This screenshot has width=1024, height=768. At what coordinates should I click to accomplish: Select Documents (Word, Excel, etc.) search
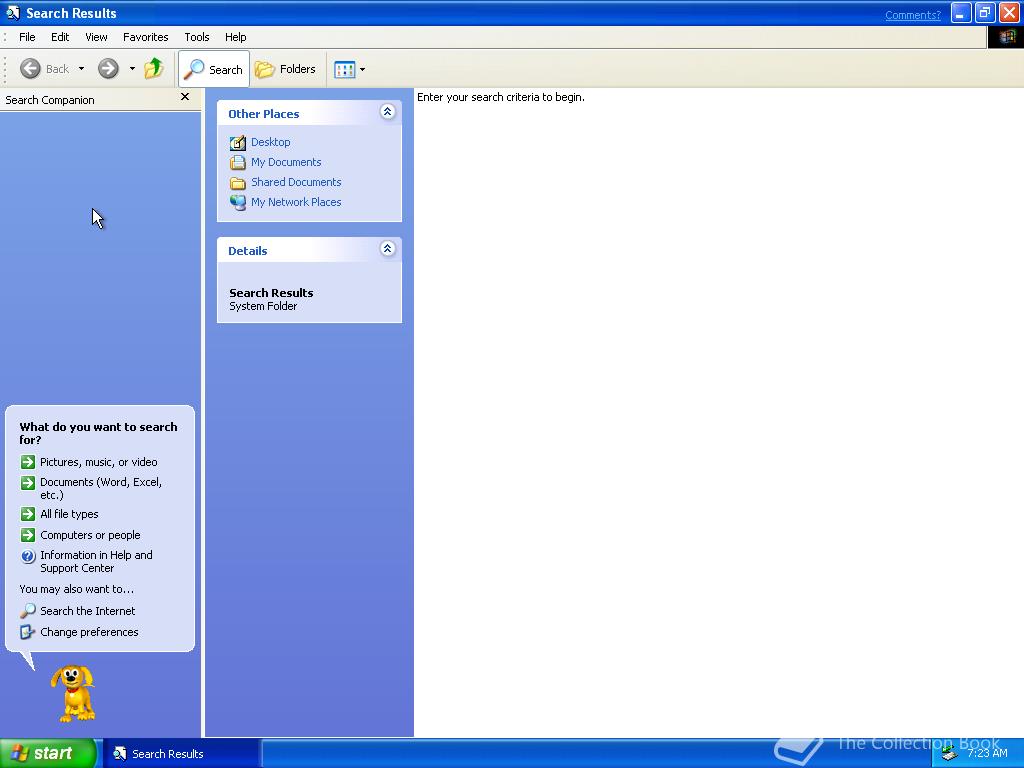point(101,488)
